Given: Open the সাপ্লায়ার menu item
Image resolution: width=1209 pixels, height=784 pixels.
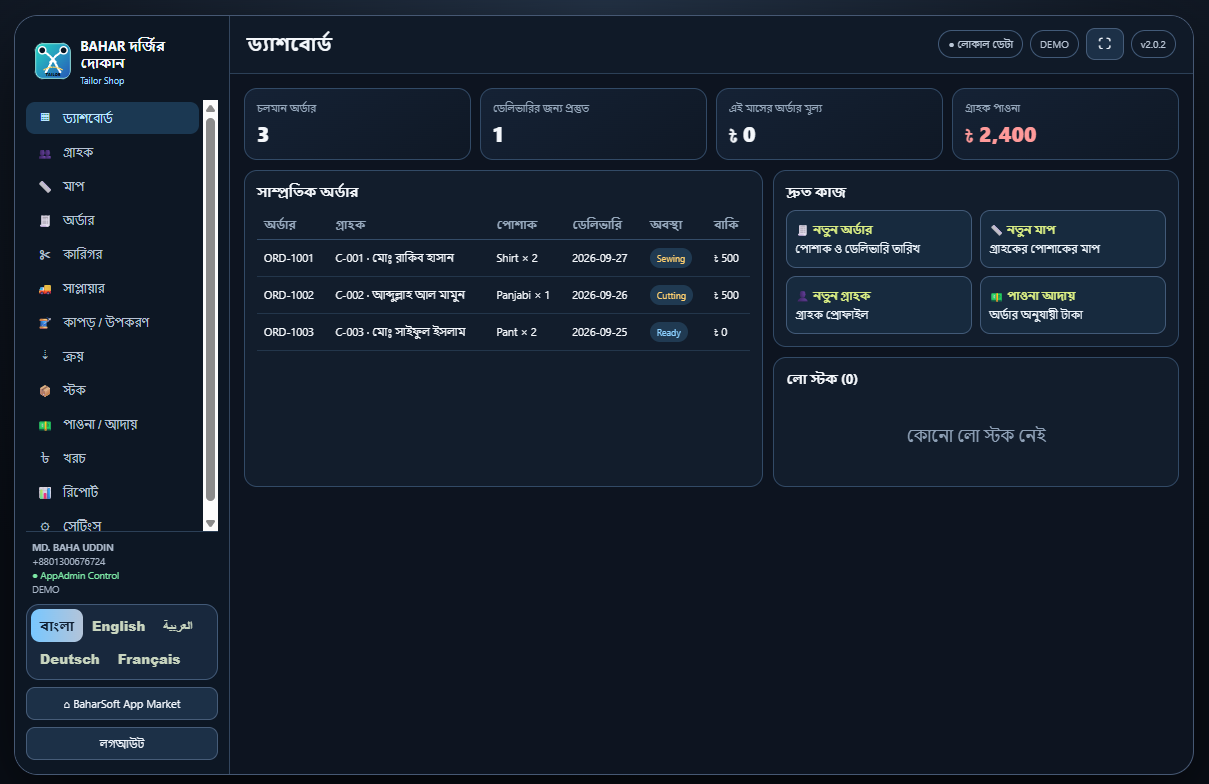Looking at the screenshot, I should (112, 288).
